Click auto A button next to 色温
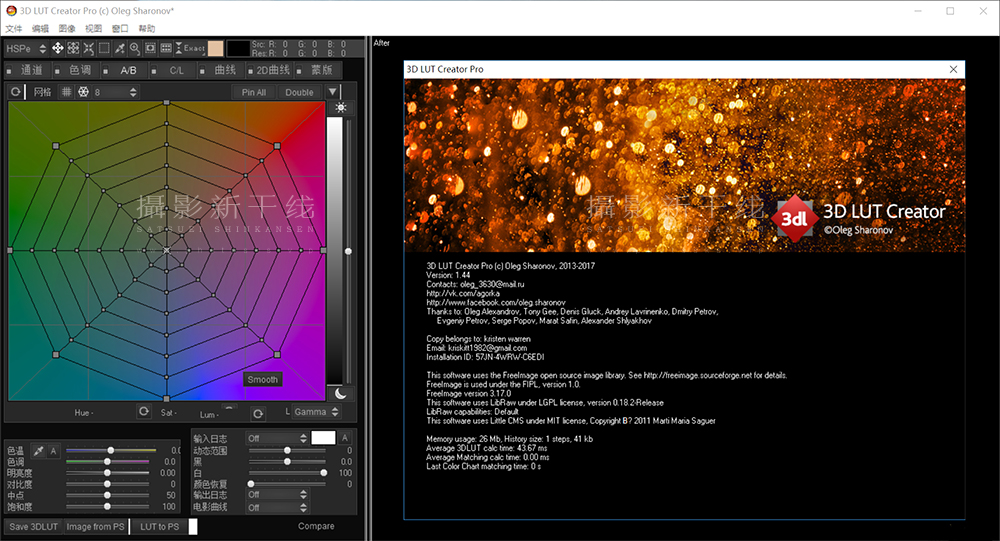This screenshot has height=541, width=1000. tap(54, 451)
